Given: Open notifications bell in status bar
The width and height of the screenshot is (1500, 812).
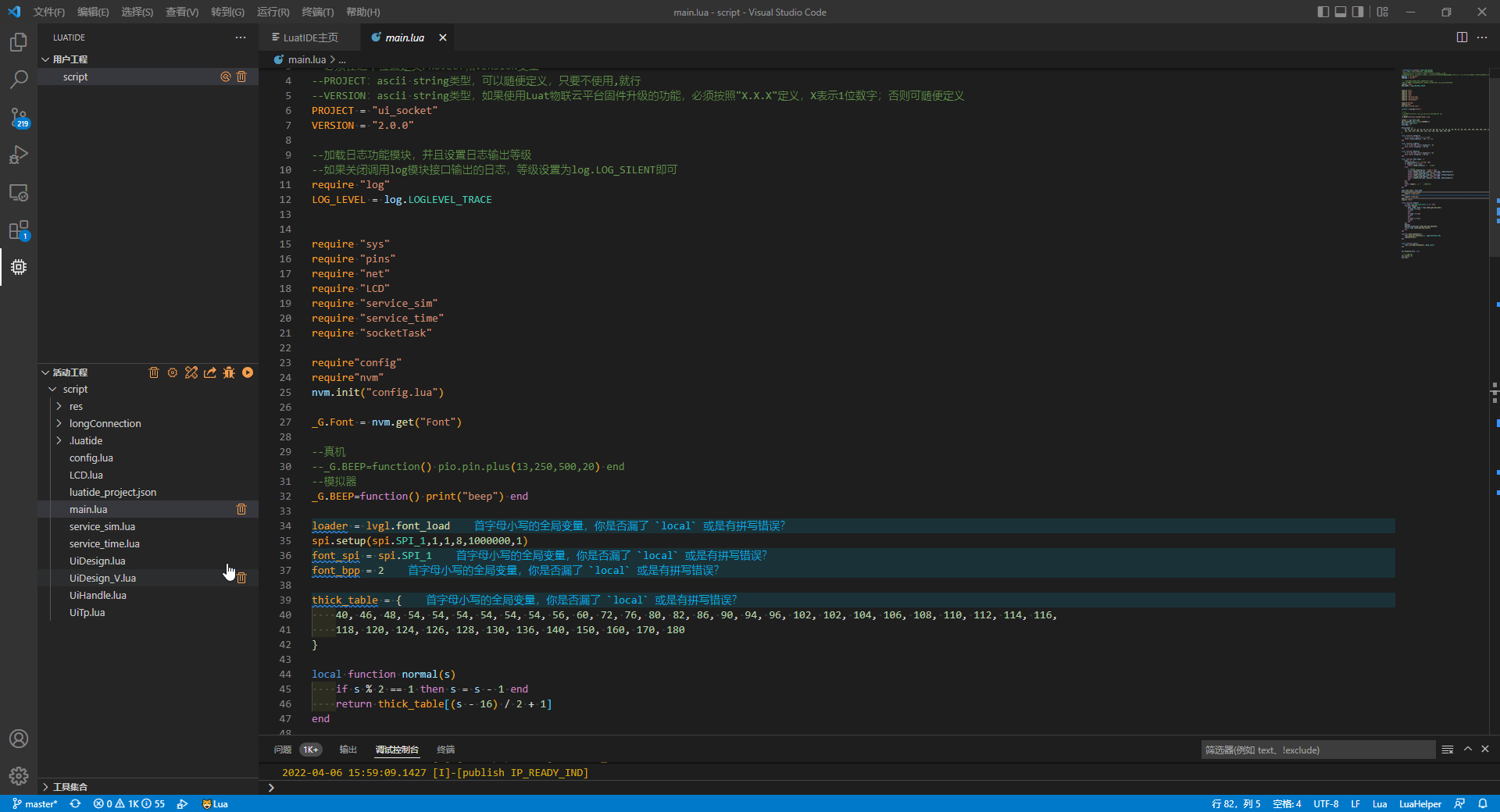Looking at the screenshot, I should click(1483, 803).
